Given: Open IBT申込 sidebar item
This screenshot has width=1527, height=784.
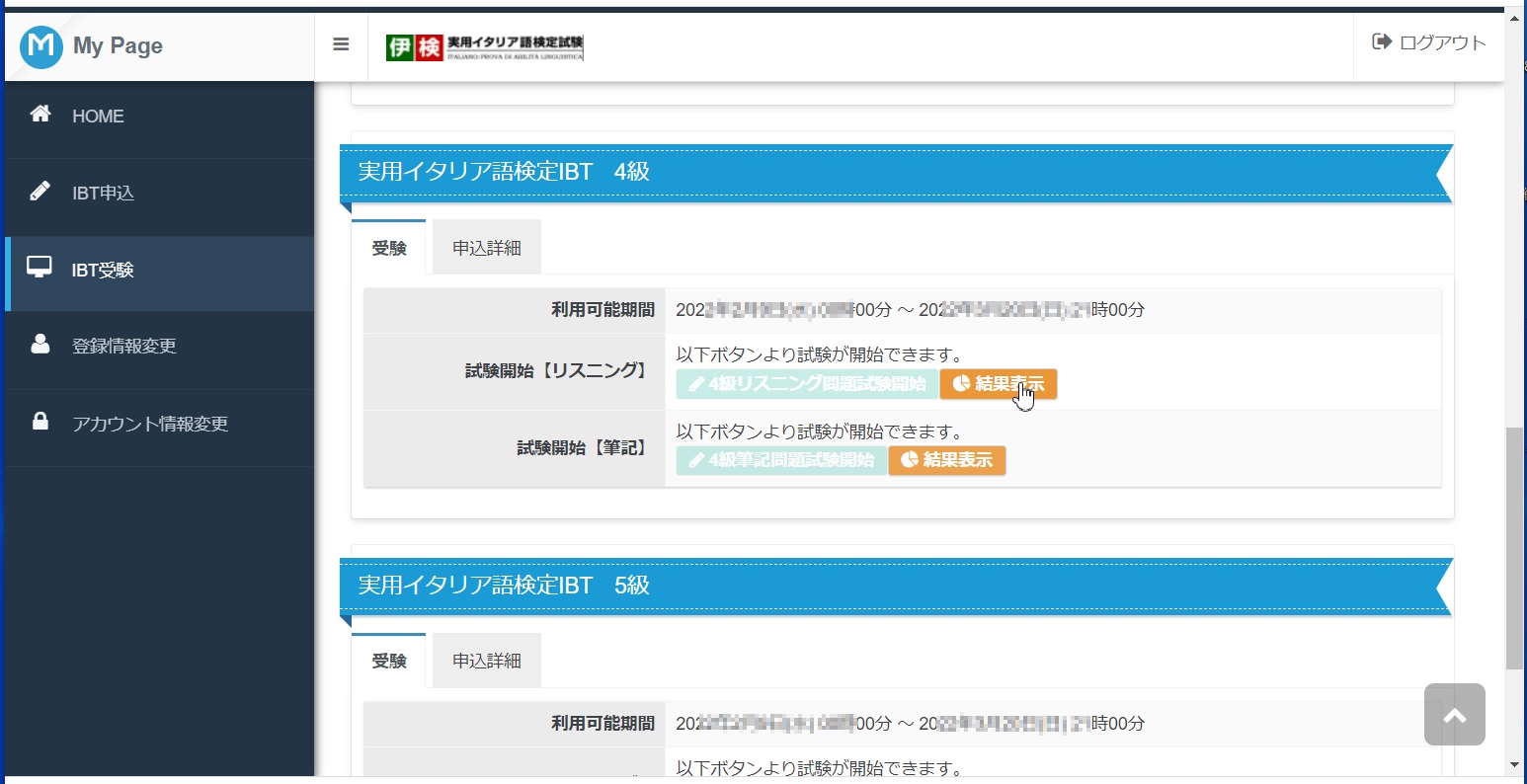Looking at the screenshot, I should (159, 193).
